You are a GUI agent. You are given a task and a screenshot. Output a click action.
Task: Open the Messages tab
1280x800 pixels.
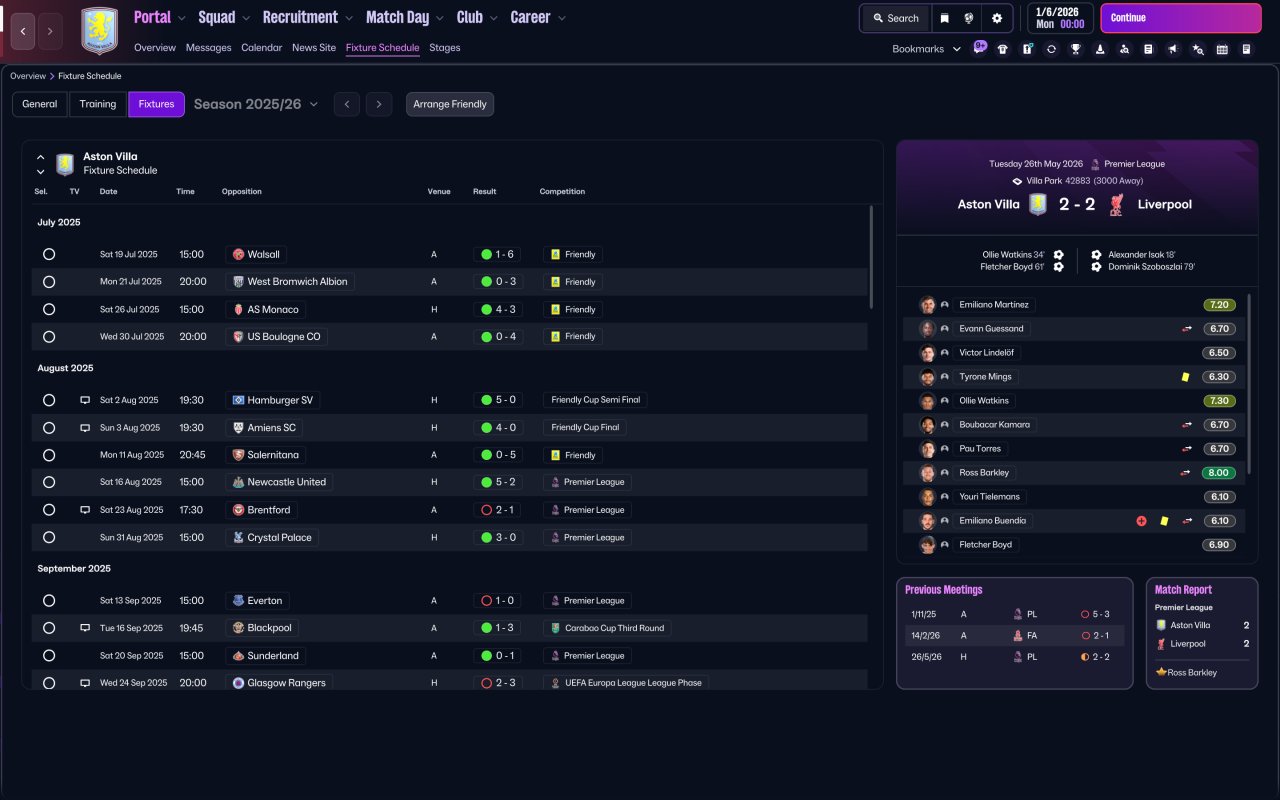208,48
